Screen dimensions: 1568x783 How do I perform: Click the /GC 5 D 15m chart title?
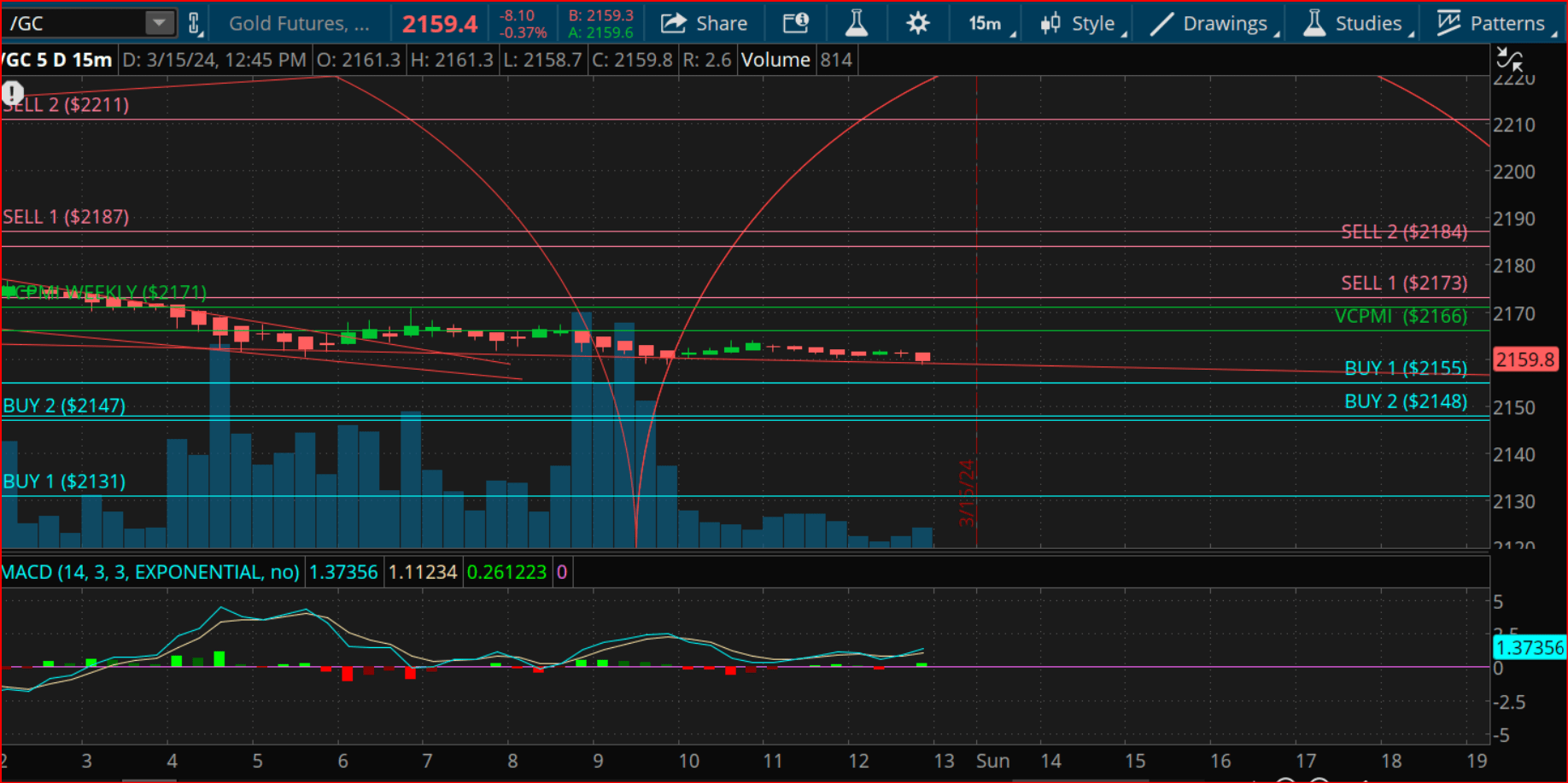[x=56, y=60]
